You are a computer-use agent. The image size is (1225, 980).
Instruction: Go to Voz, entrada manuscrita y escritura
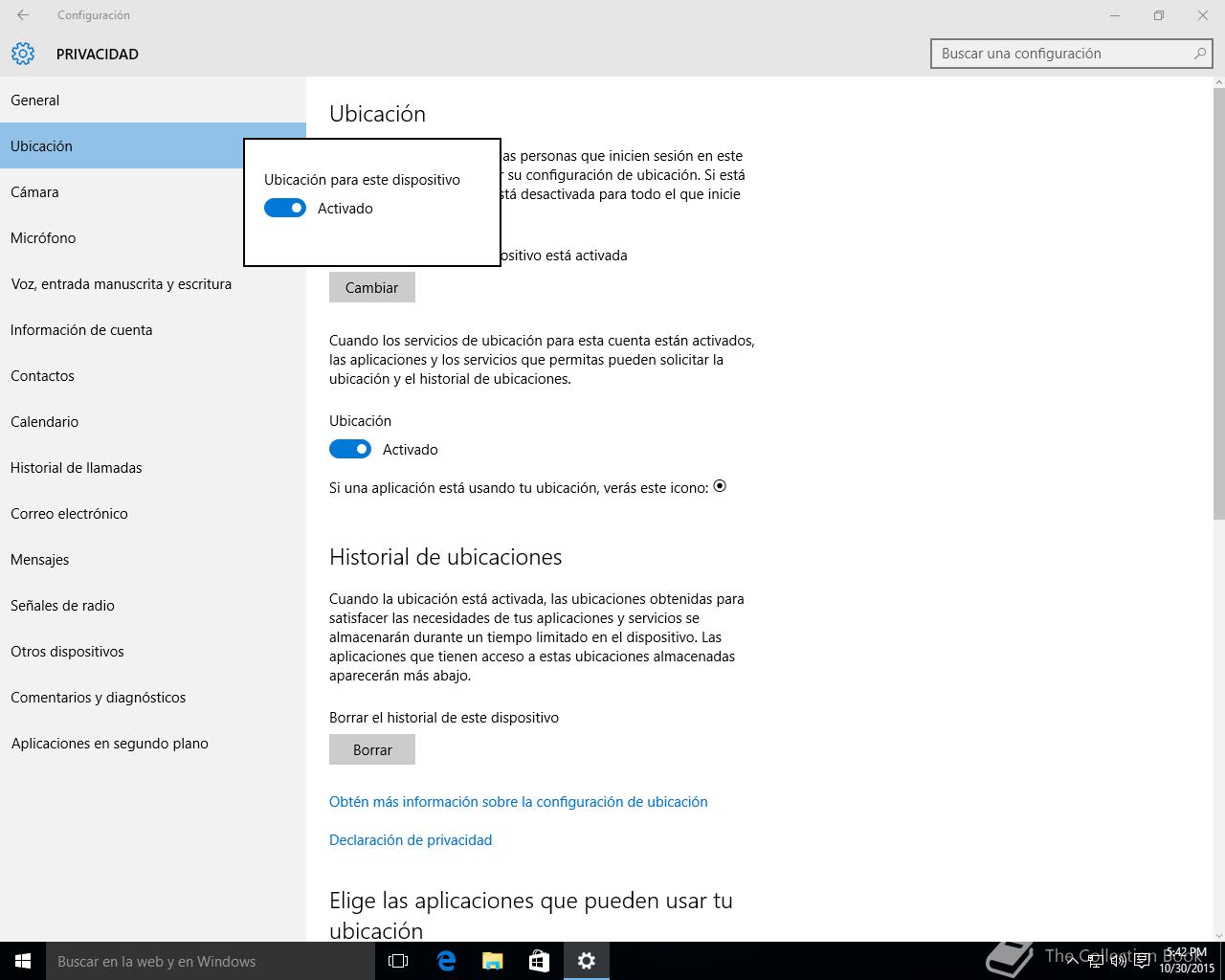(153, 283)
